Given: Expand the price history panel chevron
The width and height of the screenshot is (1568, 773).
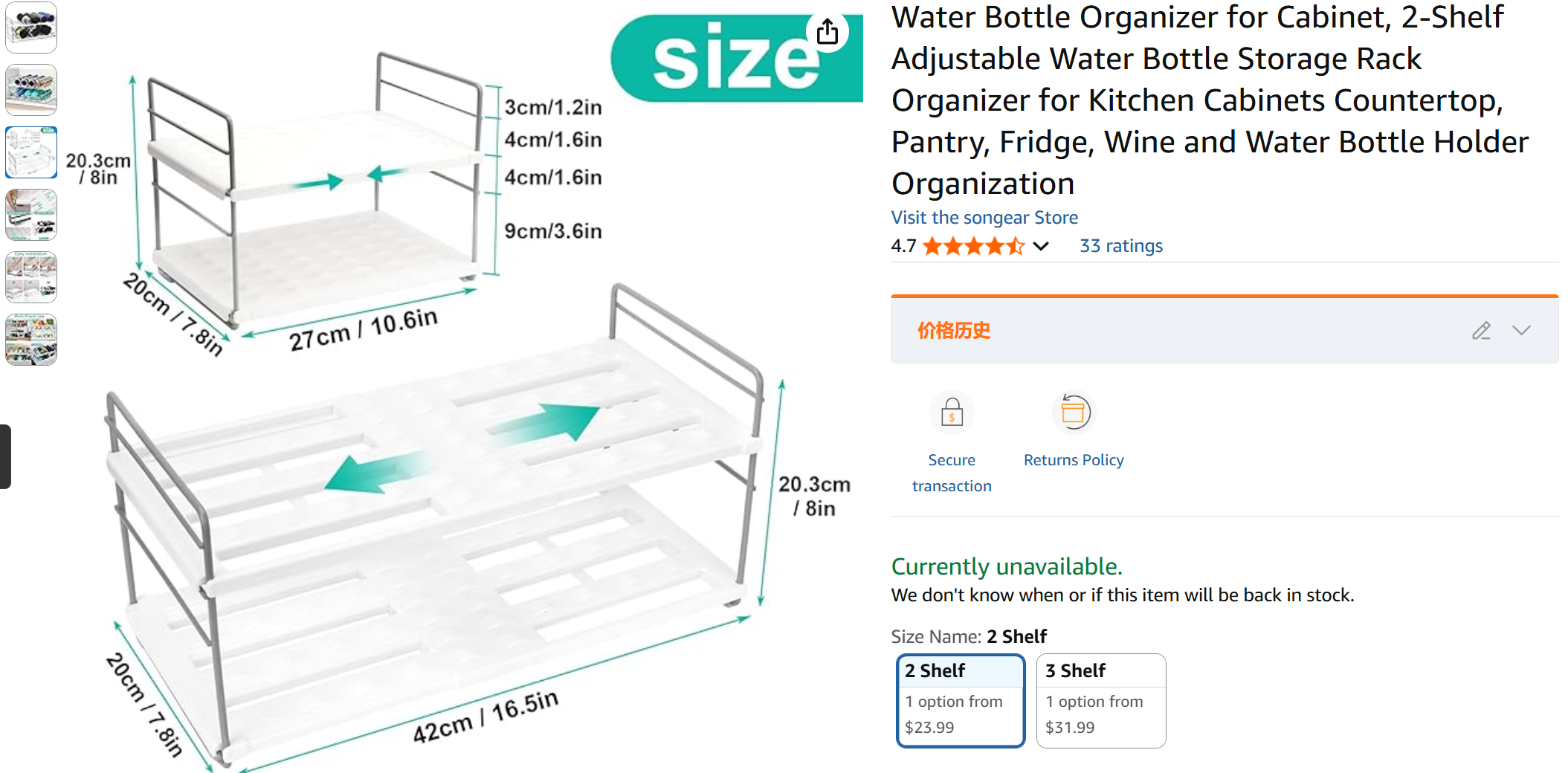Looking at the screenshot, I should point(1521,331).
